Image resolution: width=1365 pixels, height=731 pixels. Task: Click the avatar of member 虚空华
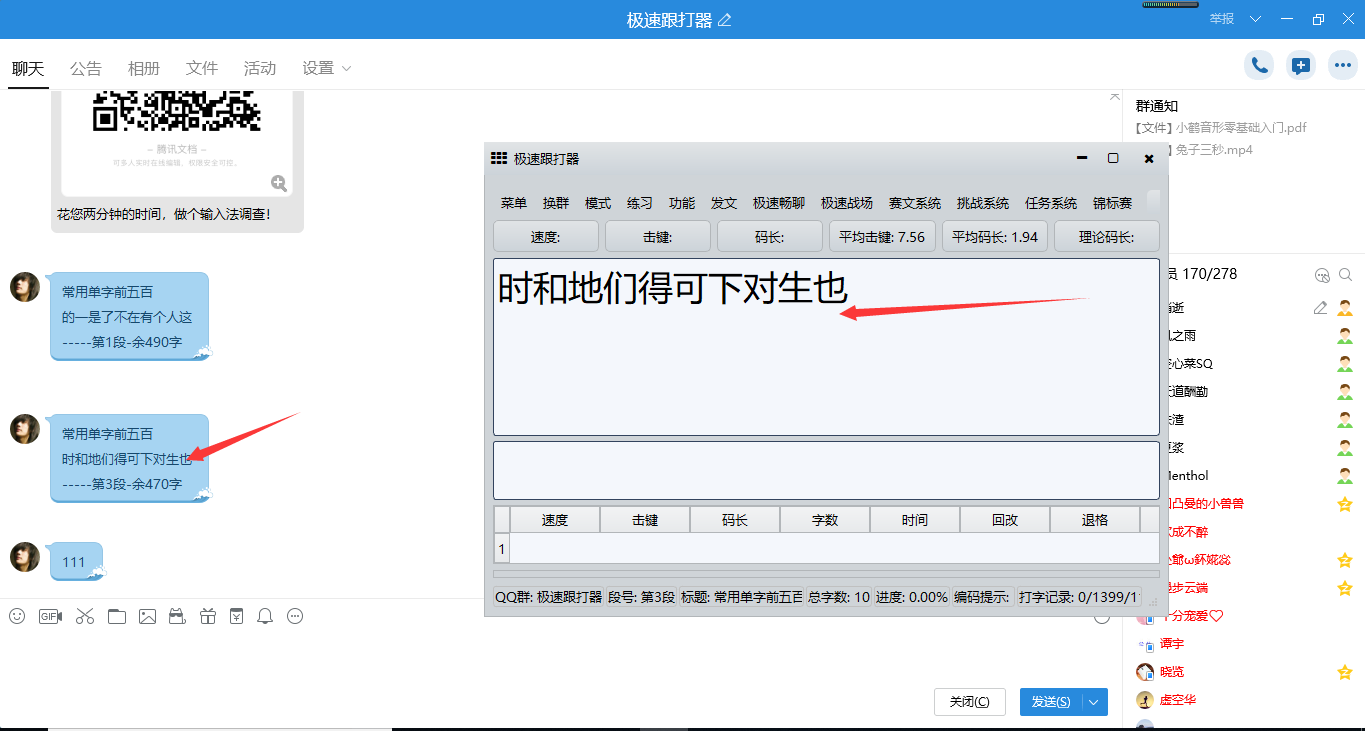click(1145, 700)
